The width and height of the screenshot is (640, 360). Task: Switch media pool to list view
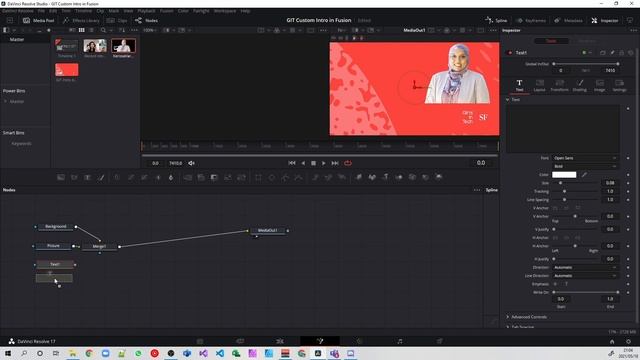[x=91, y=30]
